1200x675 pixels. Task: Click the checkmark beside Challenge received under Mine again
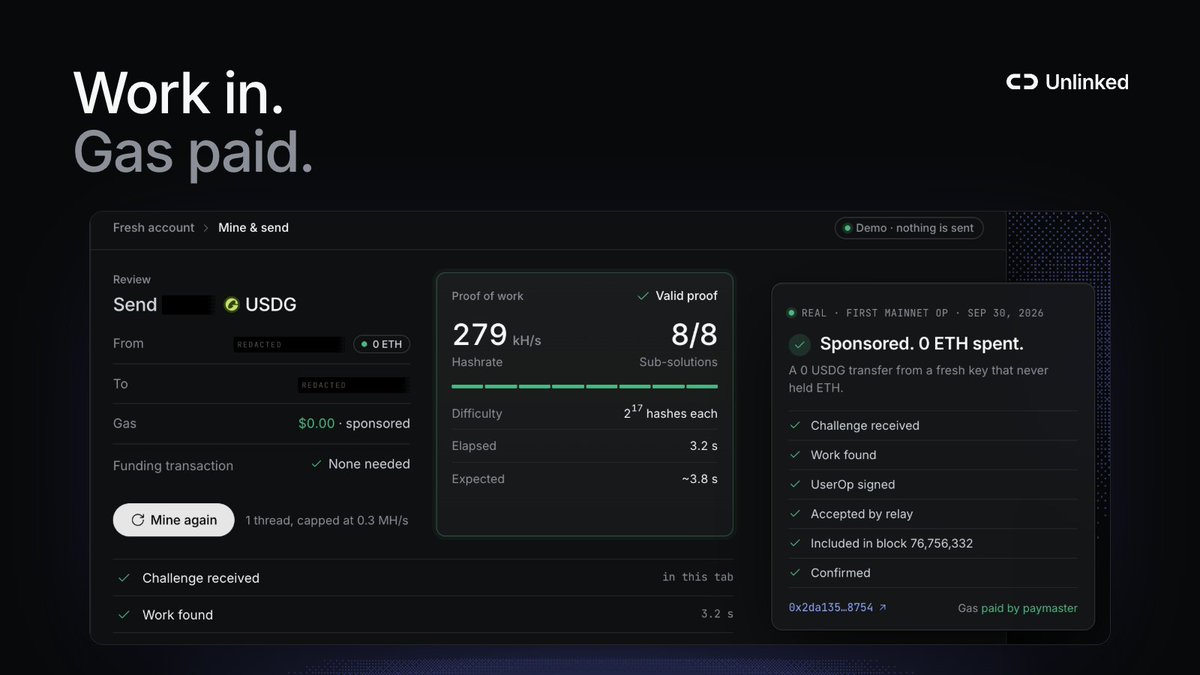pyautogui.click(x=124, y=578)
